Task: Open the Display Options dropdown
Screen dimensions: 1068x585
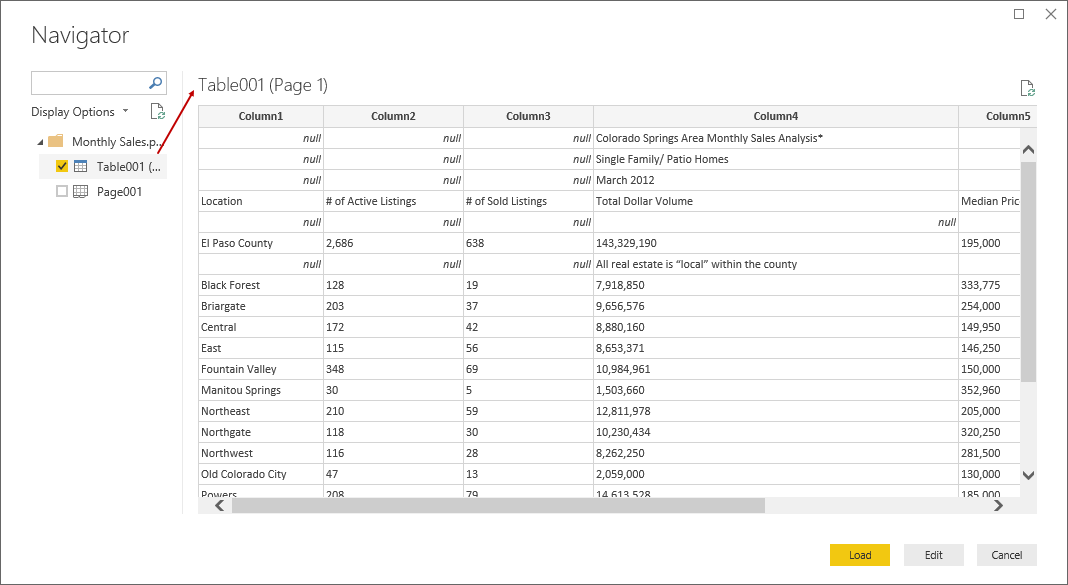Action: [x=80, y=112]
